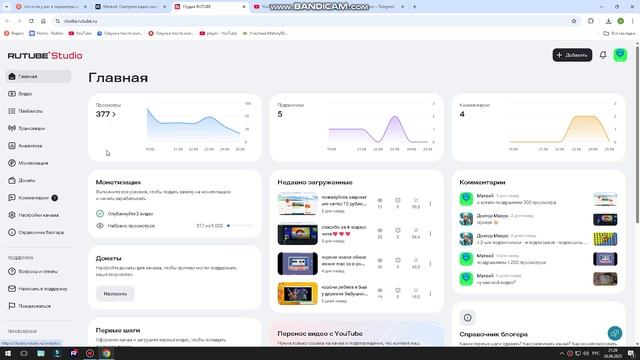640x360 pixels.
Task: Open more options for the 2-days-ago video
Action: (x=430, y=204)
